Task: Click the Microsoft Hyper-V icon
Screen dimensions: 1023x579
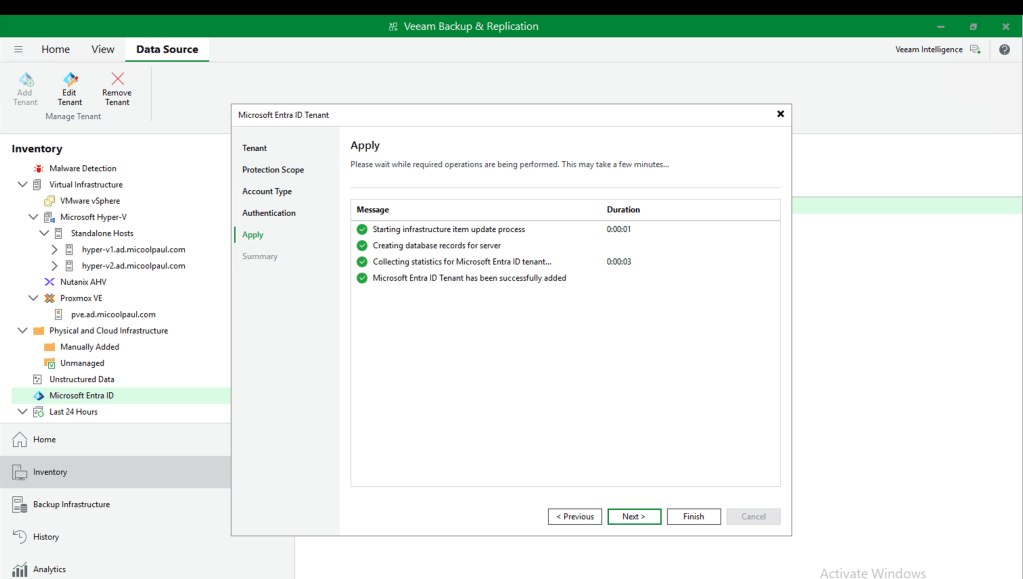Action: [x=49, y=217]
